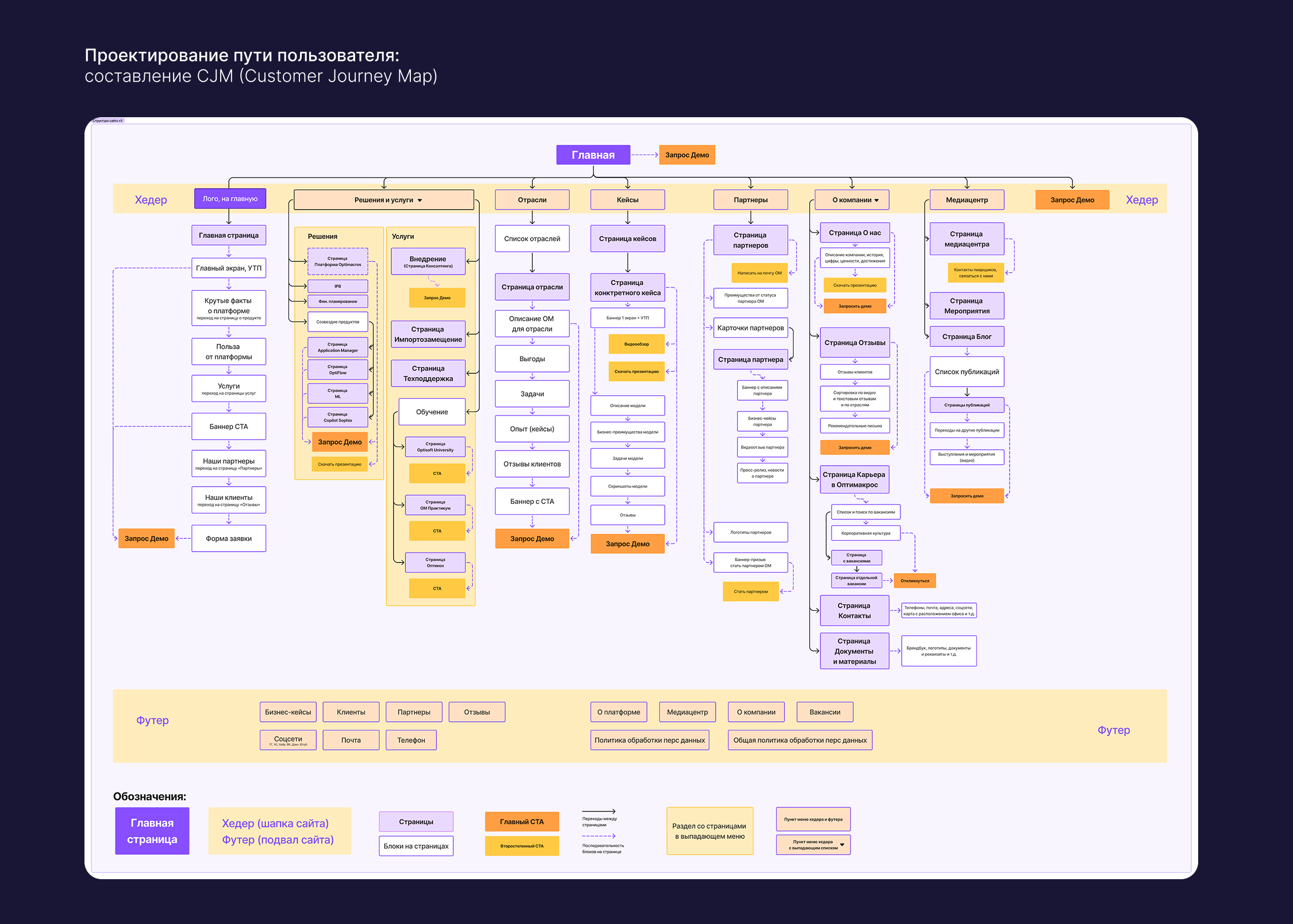Click the Страница Документы и материалы box

click(x=854, y=651)
